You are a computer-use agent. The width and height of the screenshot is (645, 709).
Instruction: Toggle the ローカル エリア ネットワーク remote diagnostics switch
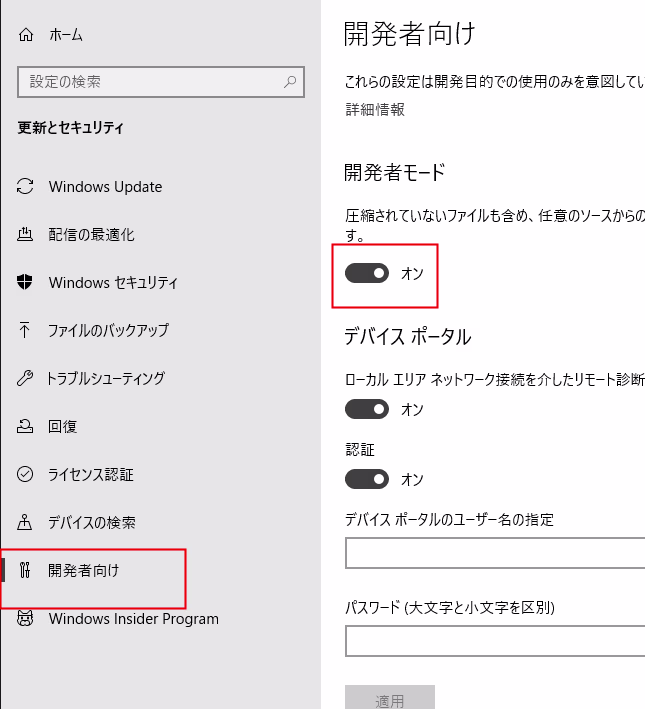coord(367,409)
